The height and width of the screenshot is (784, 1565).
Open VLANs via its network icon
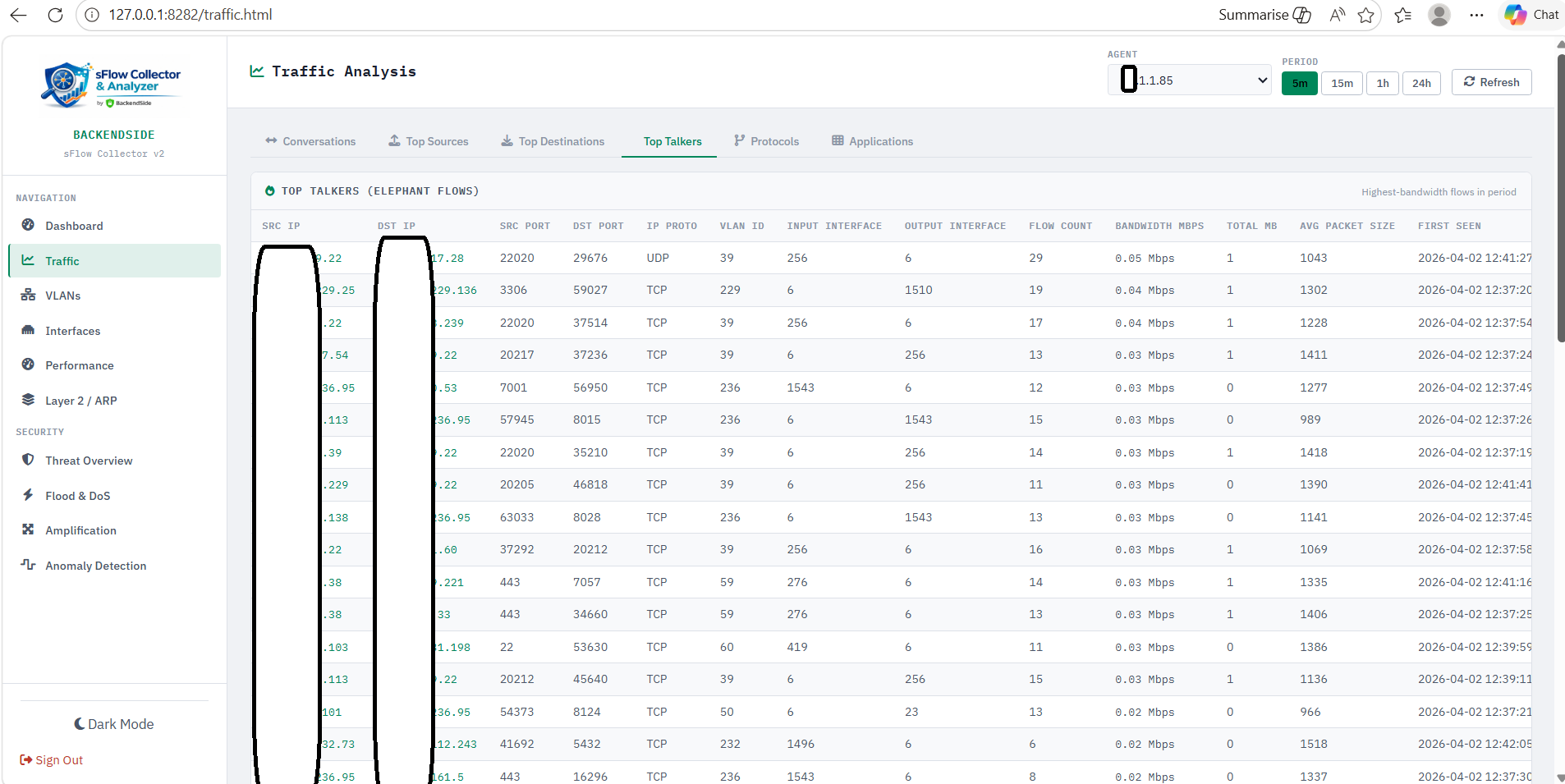coord(28,295)
